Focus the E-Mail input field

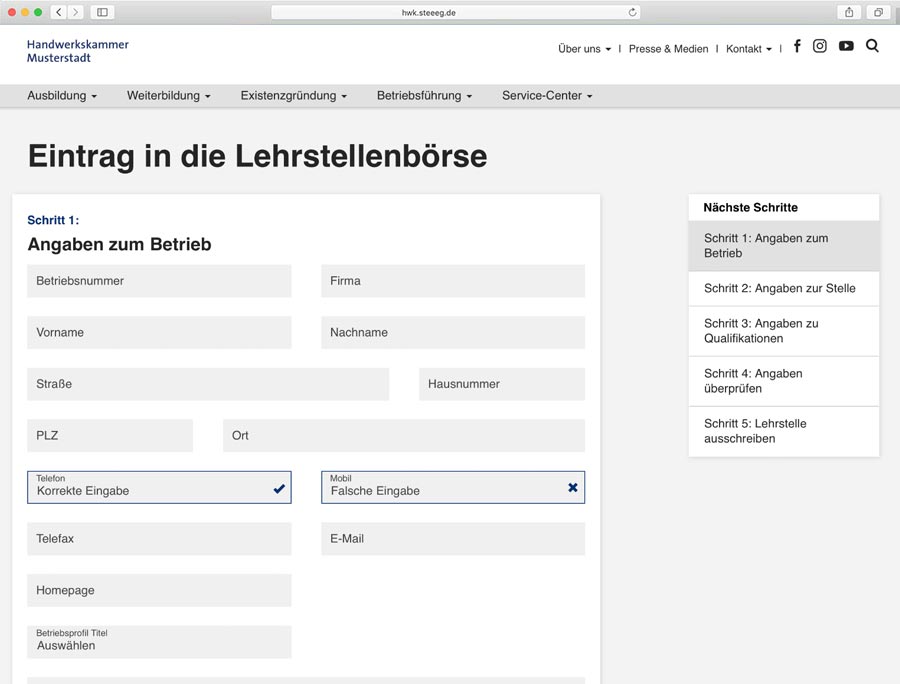[452, 539]
